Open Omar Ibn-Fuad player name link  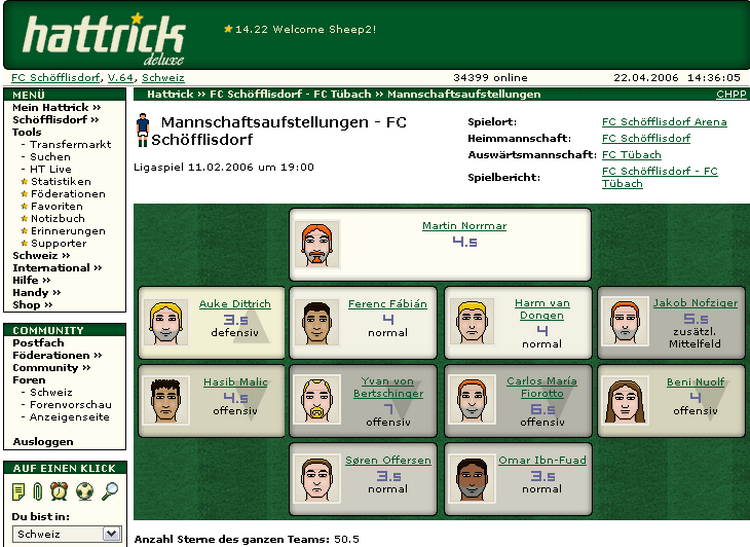coord(542,460)
